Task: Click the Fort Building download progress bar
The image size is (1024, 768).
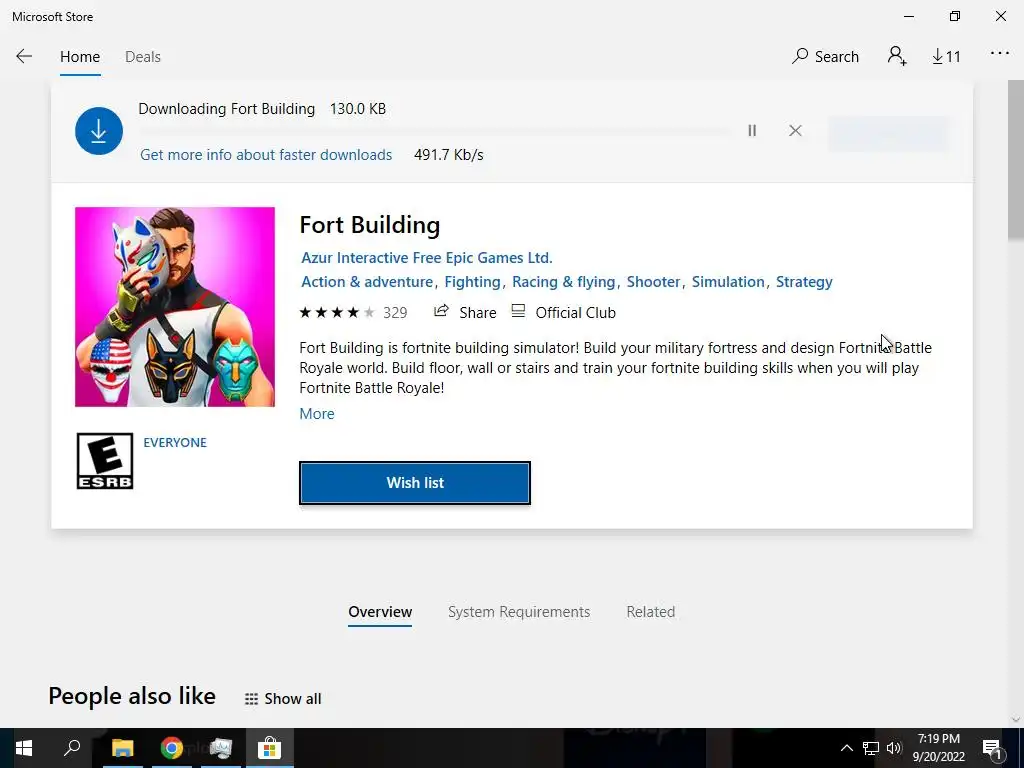Action: (x=435, y=131)
